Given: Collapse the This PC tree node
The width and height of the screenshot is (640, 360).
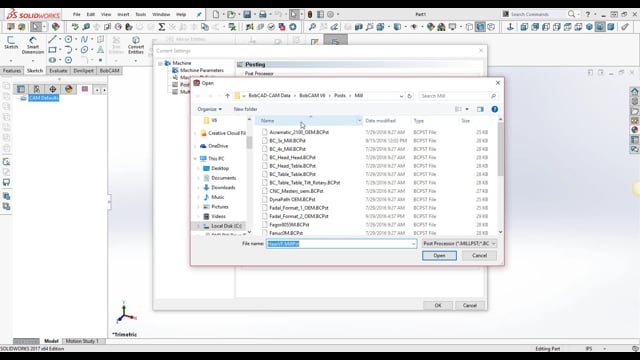Looking at the screenshot, I should (195, 158).
